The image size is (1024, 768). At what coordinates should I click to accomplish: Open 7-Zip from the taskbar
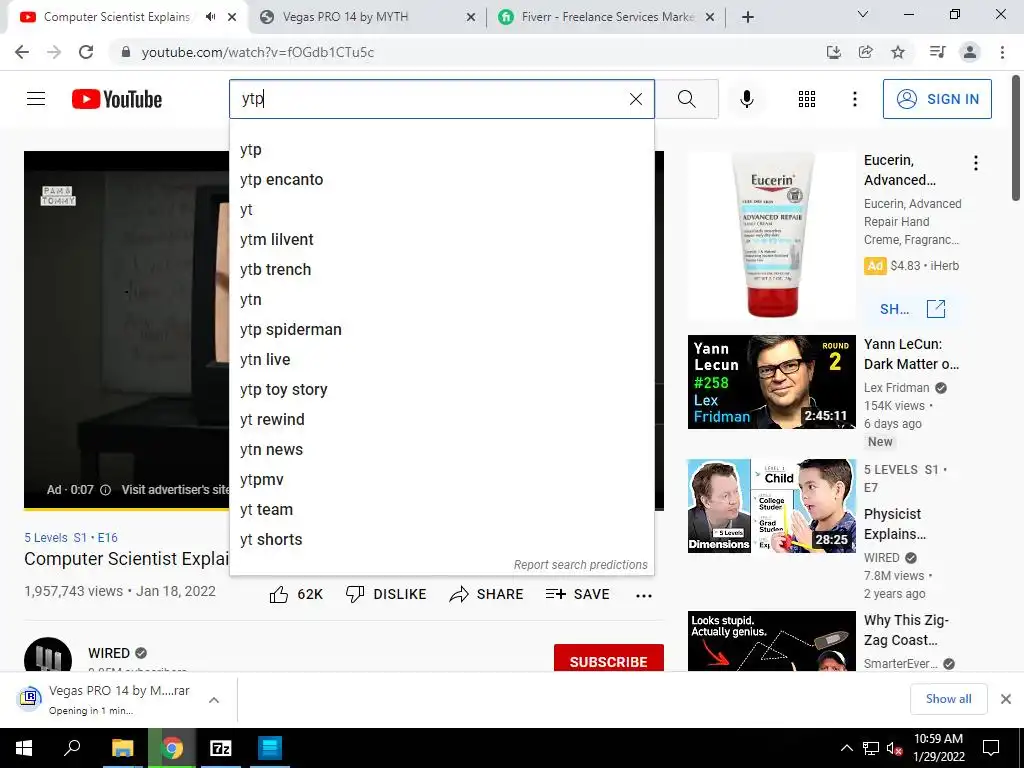(x=220, y=748)
